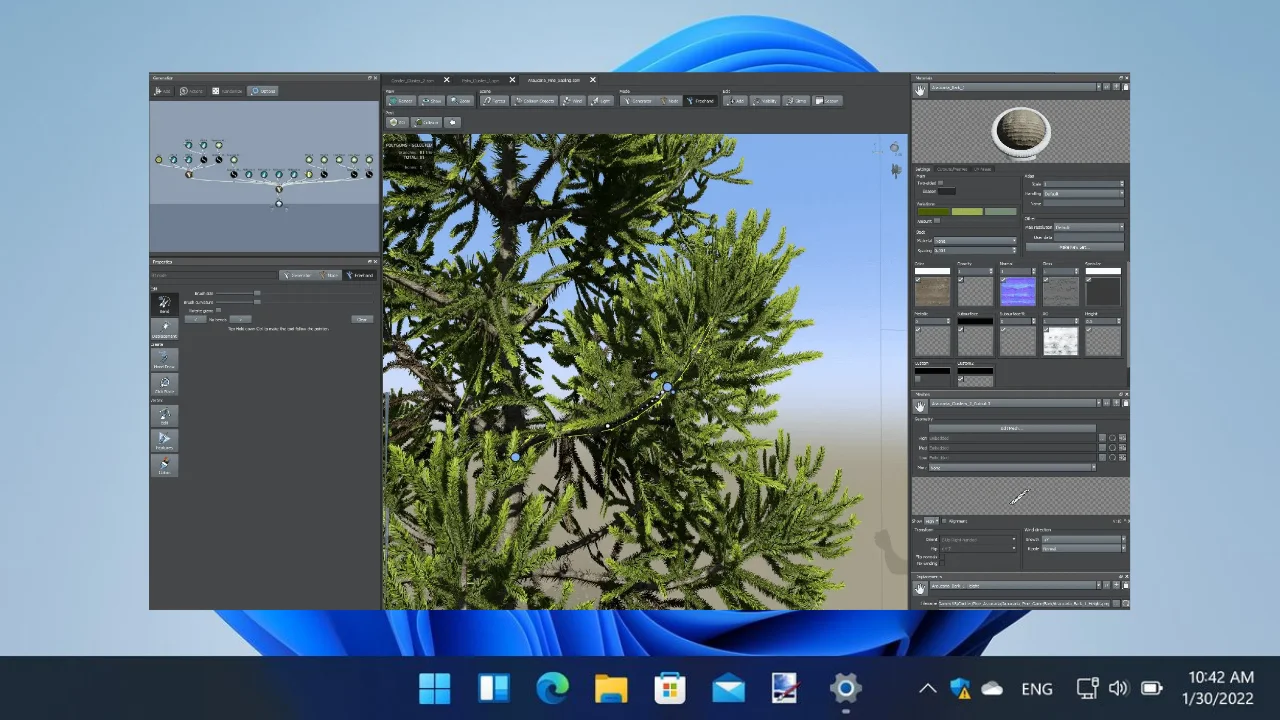Open the Show mesh dropdown
1280x720 pixels.
[x=931, y=521]
